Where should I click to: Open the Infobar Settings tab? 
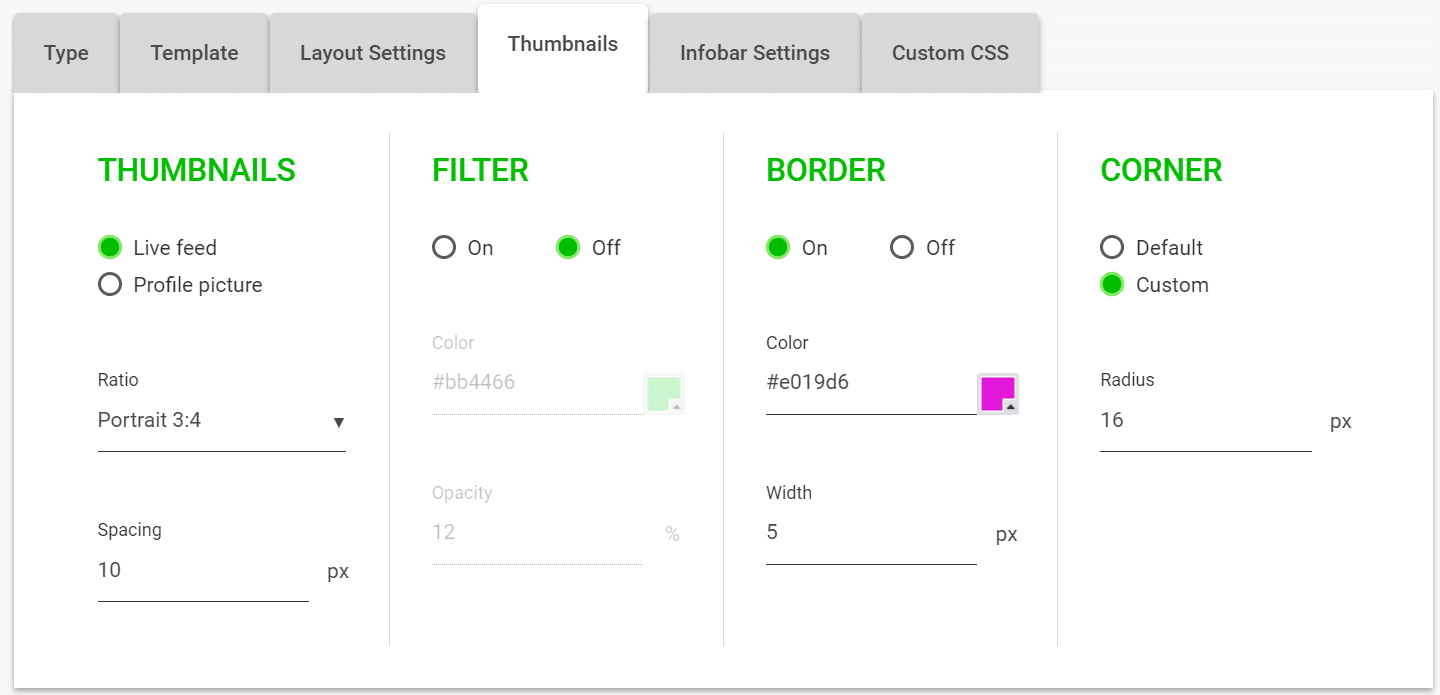(754, 53)
